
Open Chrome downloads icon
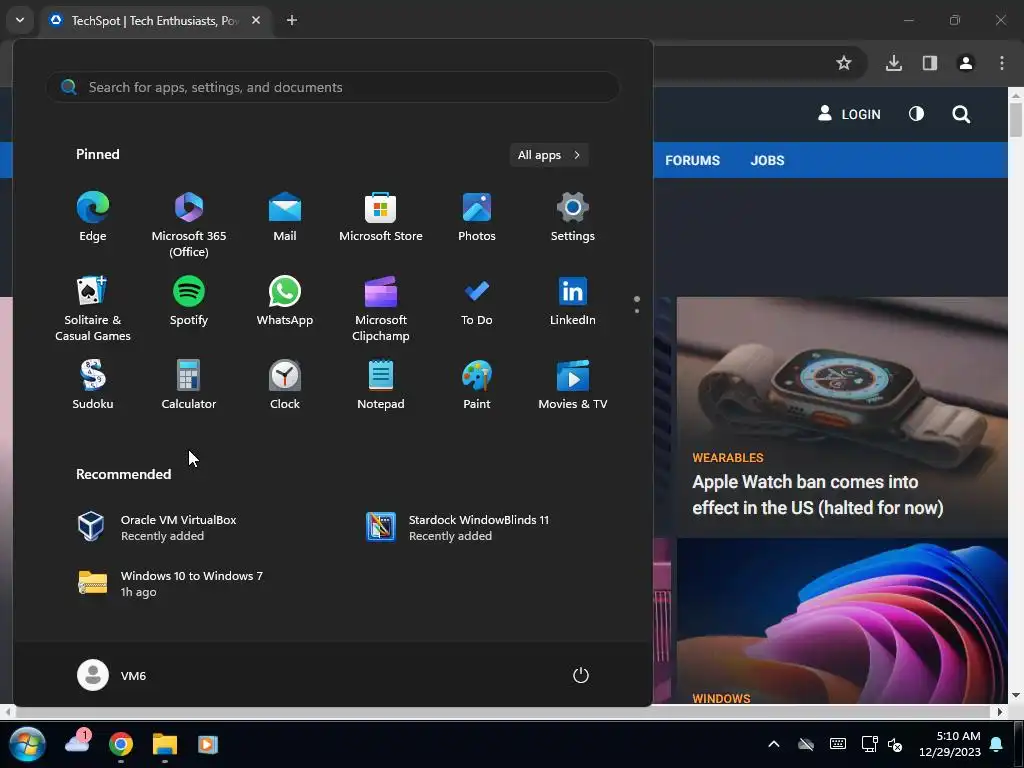(x=893, y=63)
